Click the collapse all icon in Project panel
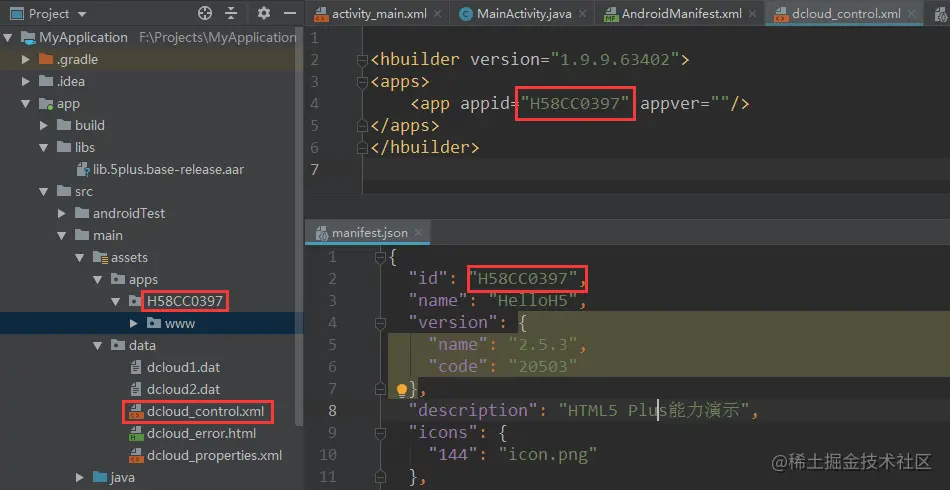The width and height of the screenshot is (950, 490). [231, 13]
